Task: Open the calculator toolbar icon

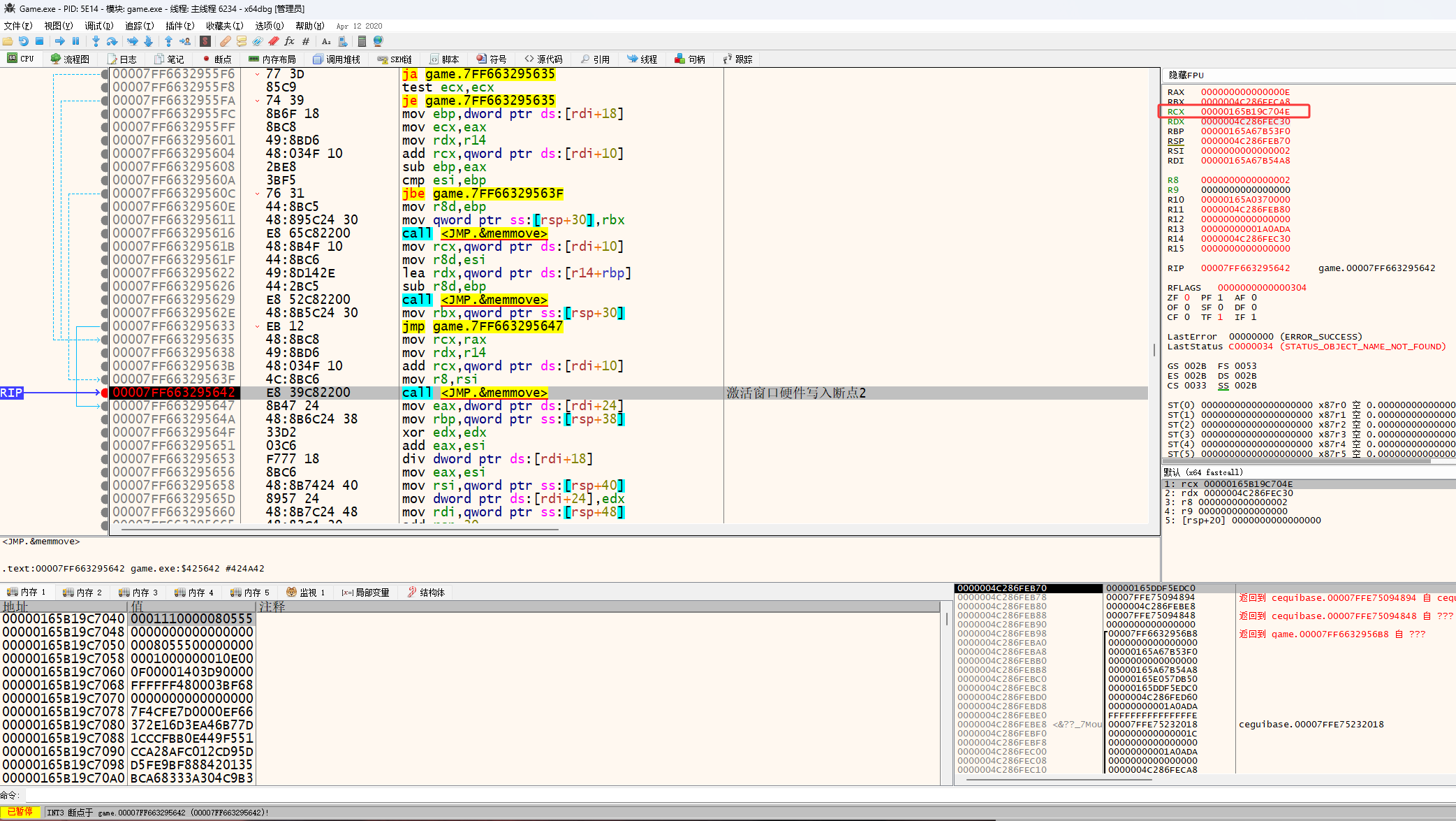Action: pos(362,41)
